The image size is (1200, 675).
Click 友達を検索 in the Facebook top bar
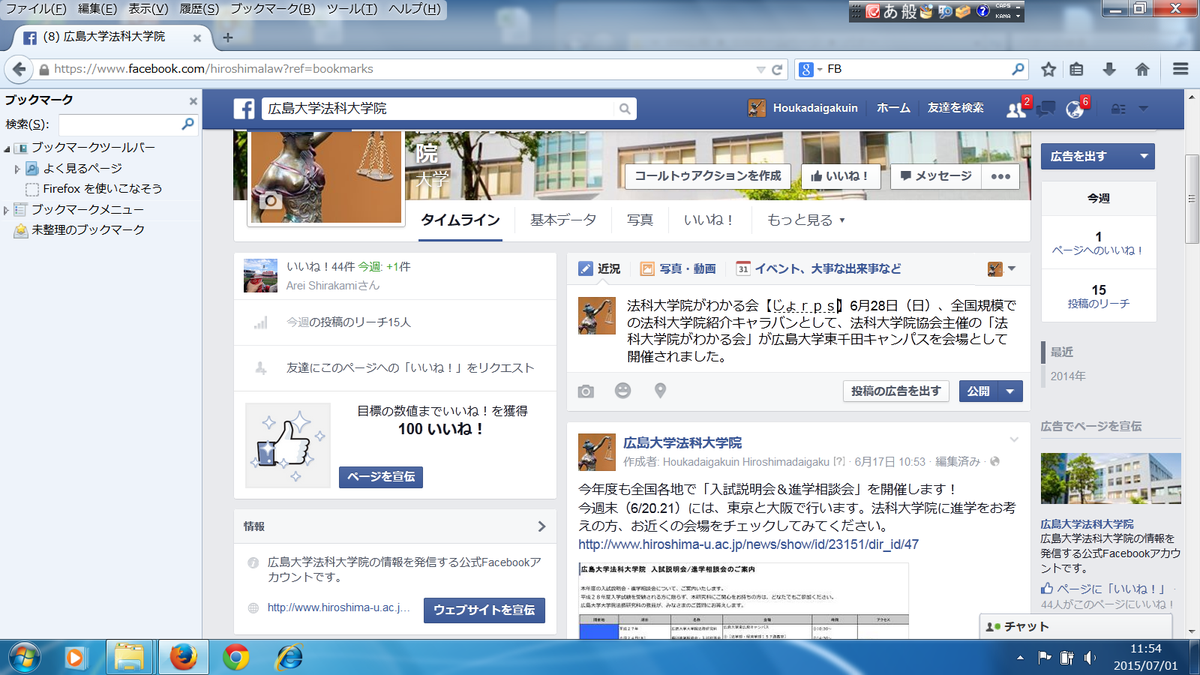click(955, 108)
